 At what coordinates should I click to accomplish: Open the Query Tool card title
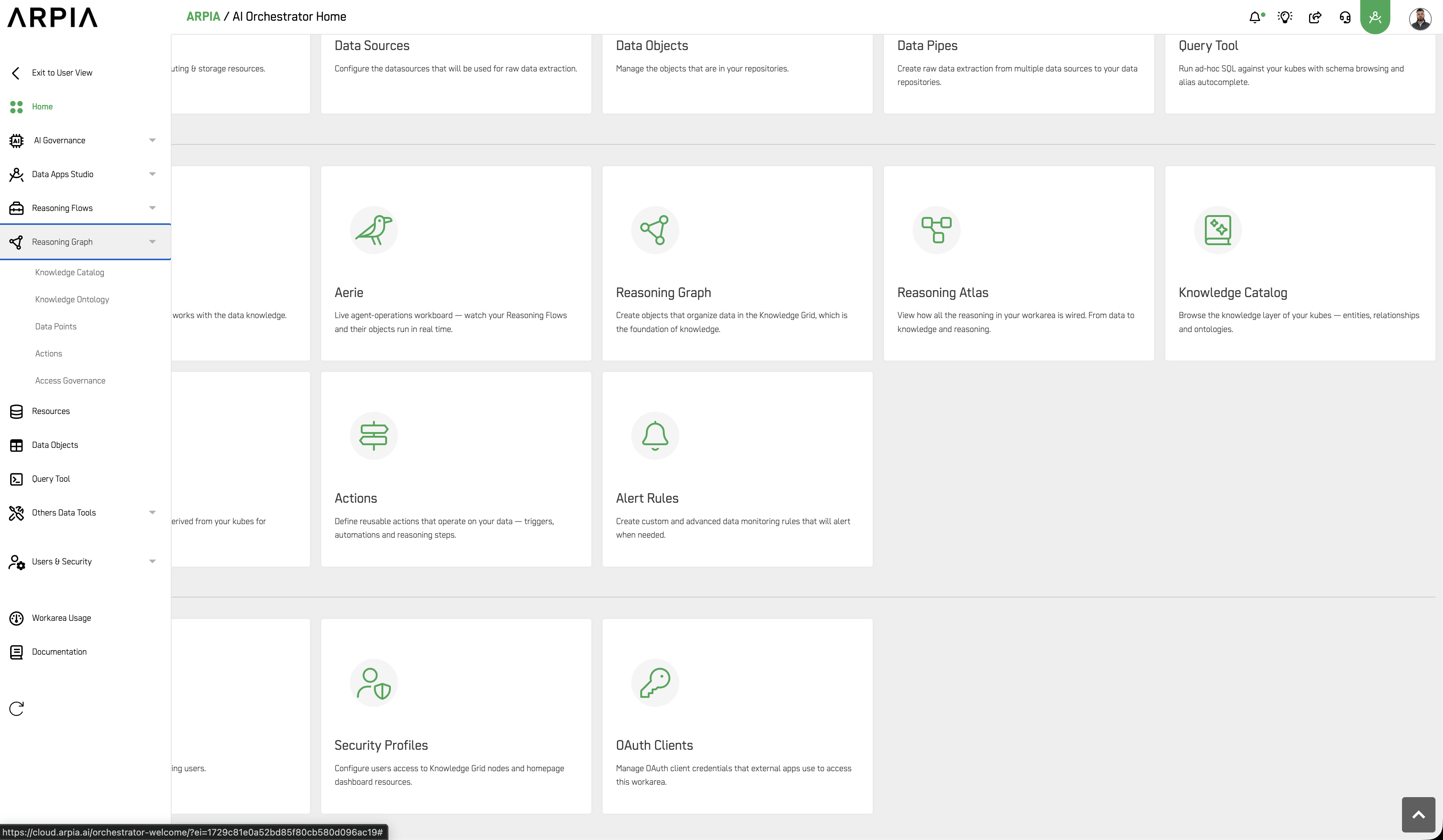pyautogui.click(x=1208, y=46)
